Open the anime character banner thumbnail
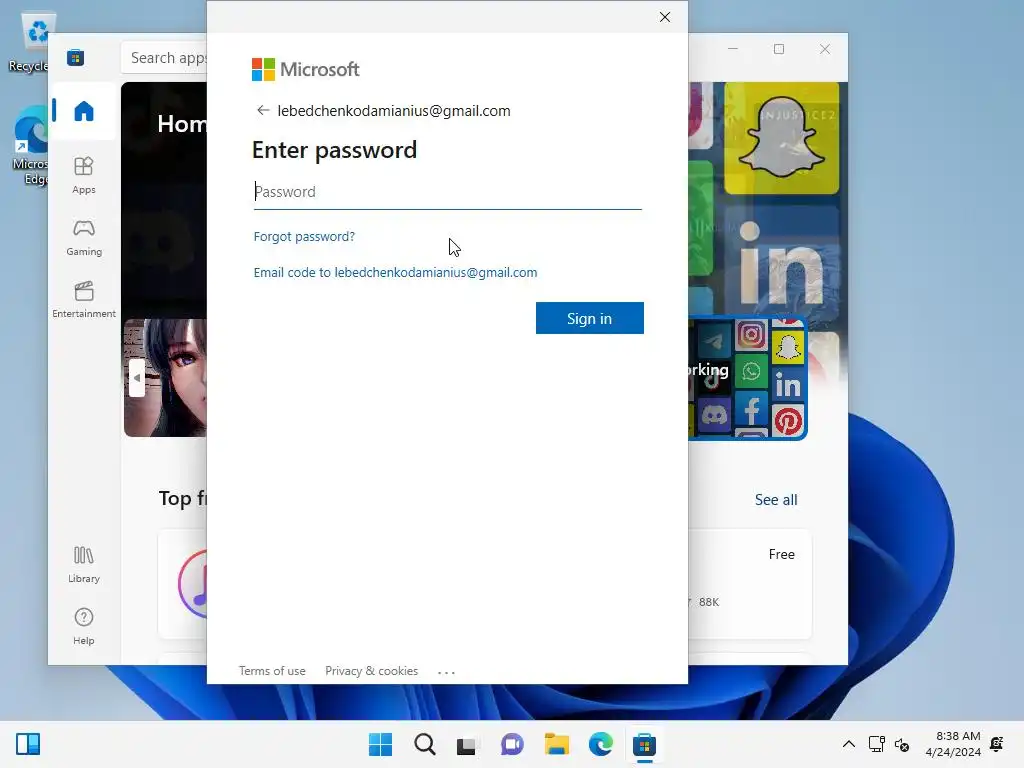1024x768 pixels. click(x=165, y=377)
